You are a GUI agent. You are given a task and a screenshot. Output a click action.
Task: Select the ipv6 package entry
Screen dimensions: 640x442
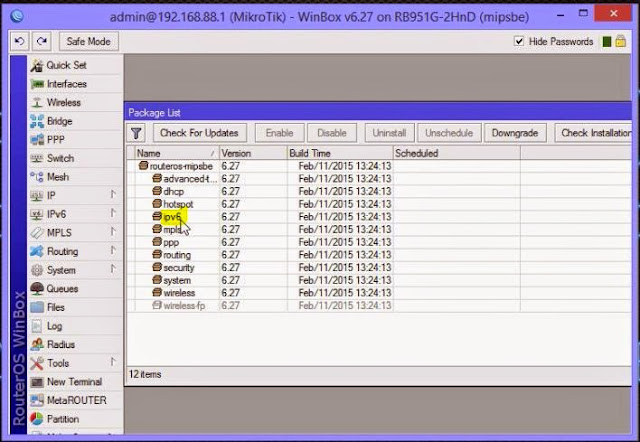[x=172, y=217]
